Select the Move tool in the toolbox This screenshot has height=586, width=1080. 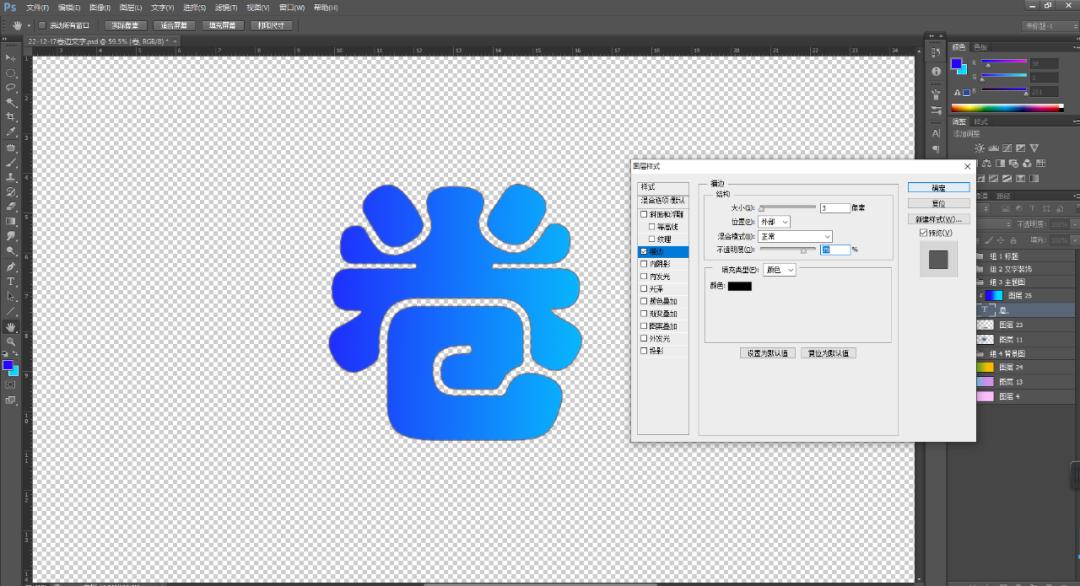point(11,58)
